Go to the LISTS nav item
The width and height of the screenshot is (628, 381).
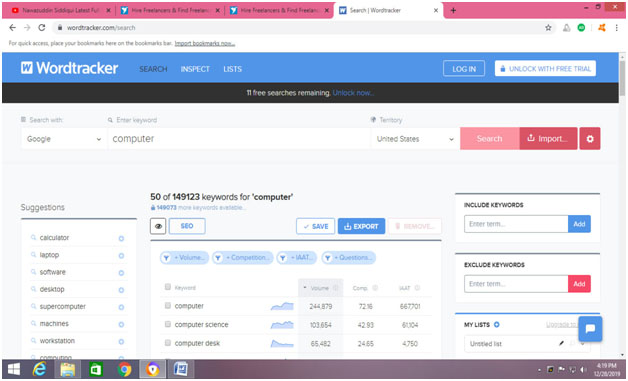click(x=232, y=69)
